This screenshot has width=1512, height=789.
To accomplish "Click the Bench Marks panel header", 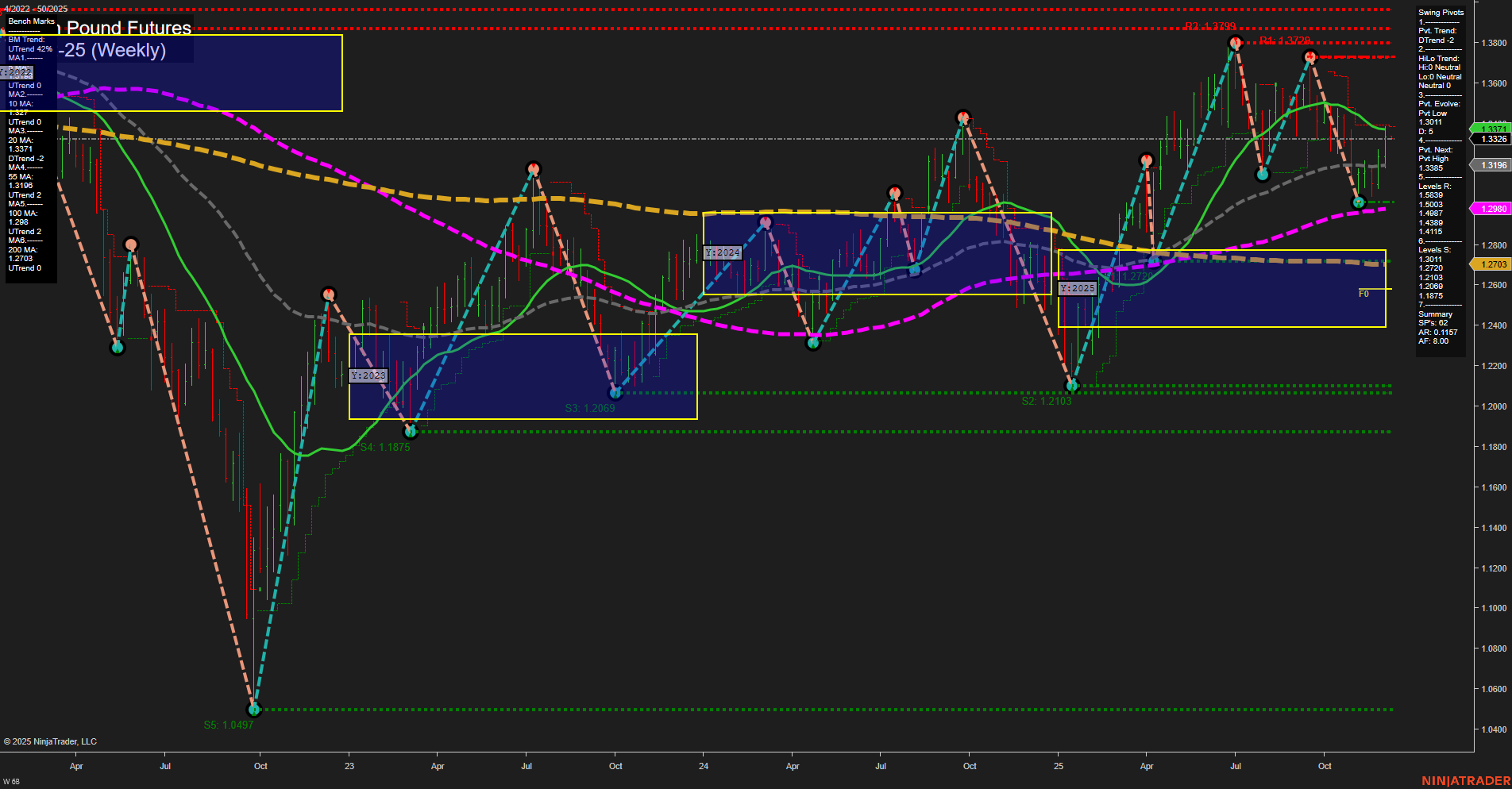I will tap(30, 21).
